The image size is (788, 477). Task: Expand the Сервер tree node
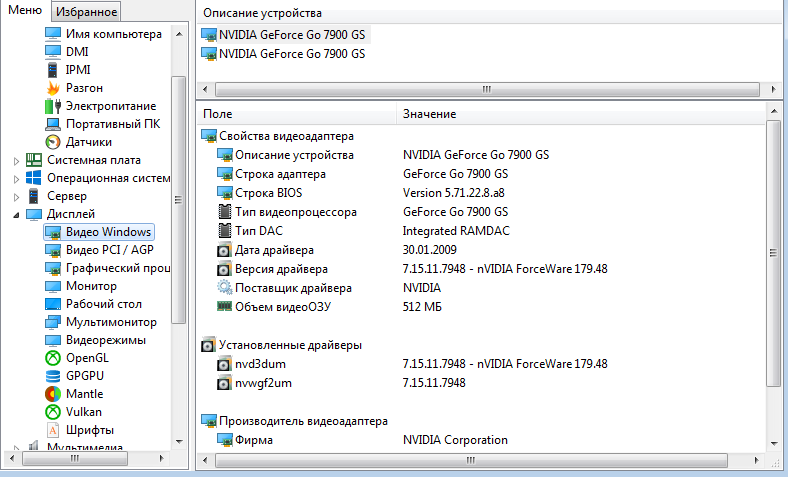click(16, 197)
